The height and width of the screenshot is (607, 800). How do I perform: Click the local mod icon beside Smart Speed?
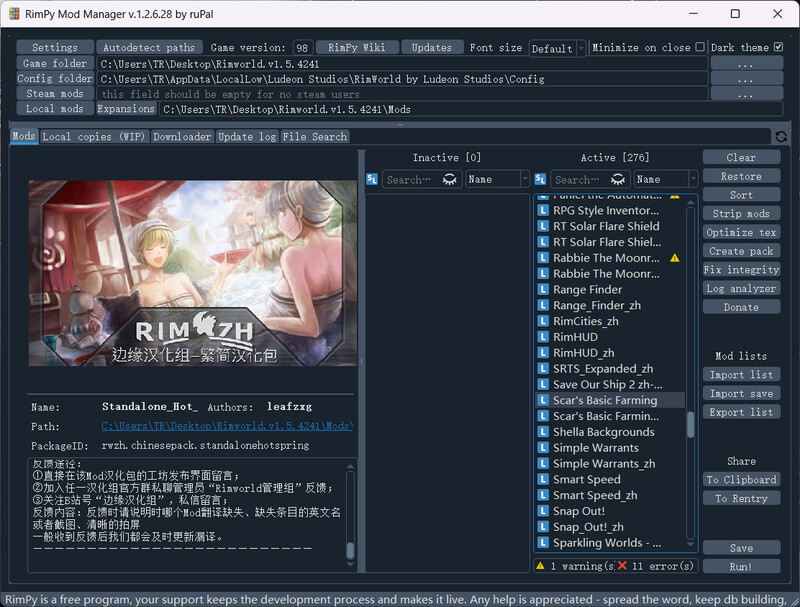(543, 480)
